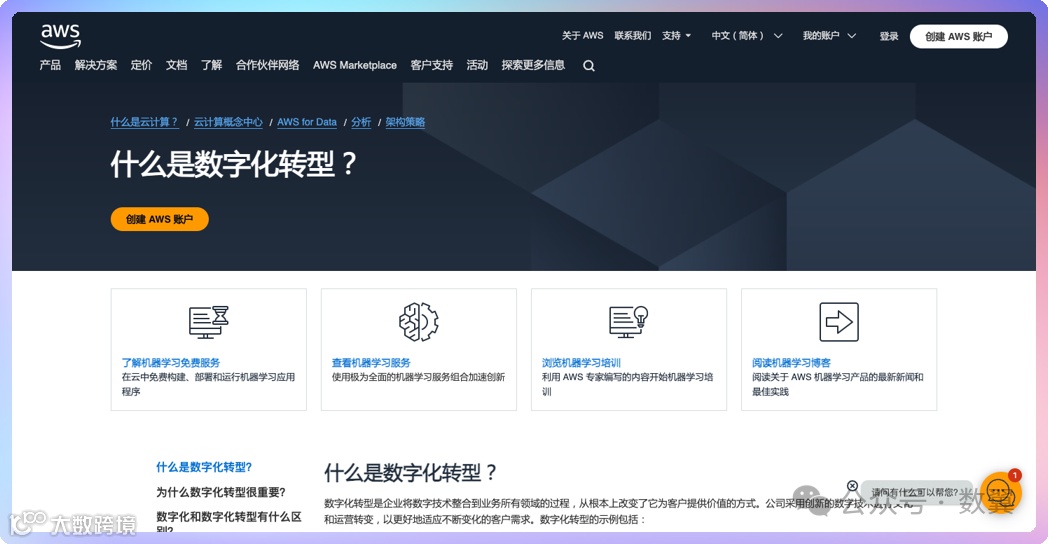1048x544 pixels.
Task: Click the 联系我们 link
Action: click(x=633, y=35)
